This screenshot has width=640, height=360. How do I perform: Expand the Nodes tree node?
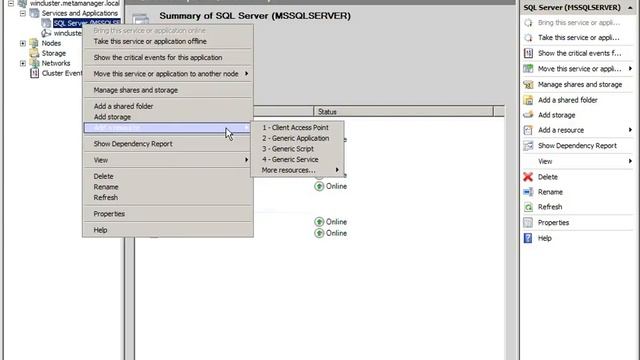tap(23, 43)
